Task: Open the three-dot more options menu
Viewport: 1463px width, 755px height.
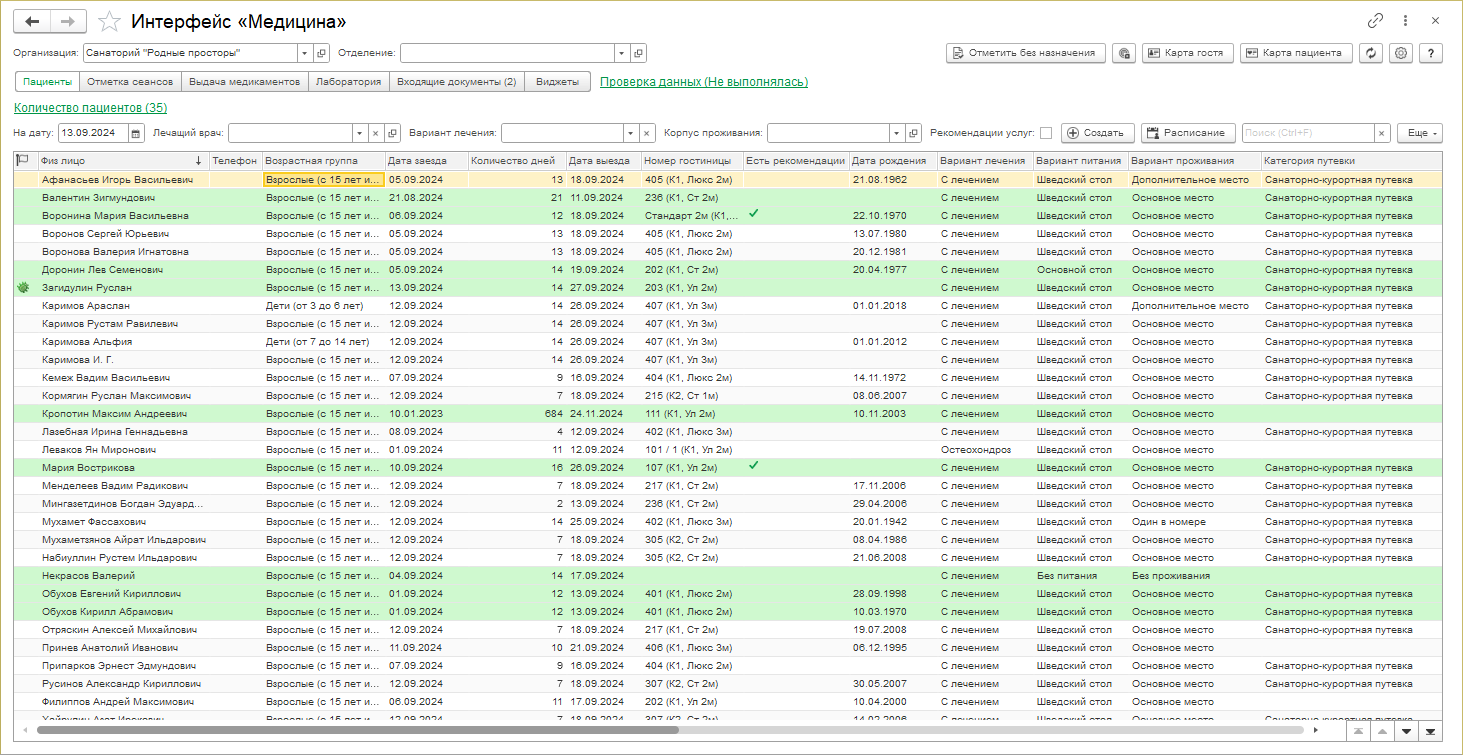Action: [x=1405, y=21]
